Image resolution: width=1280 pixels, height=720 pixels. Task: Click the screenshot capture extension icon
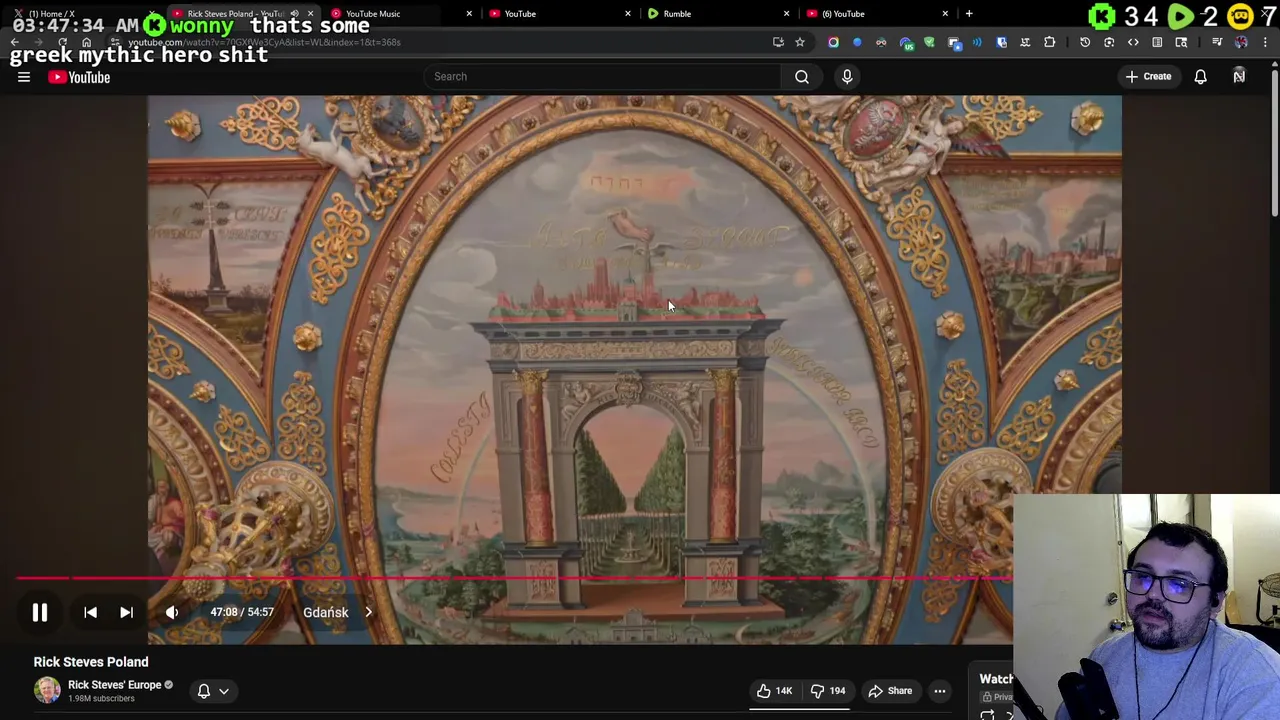[x=1109, y=42]
